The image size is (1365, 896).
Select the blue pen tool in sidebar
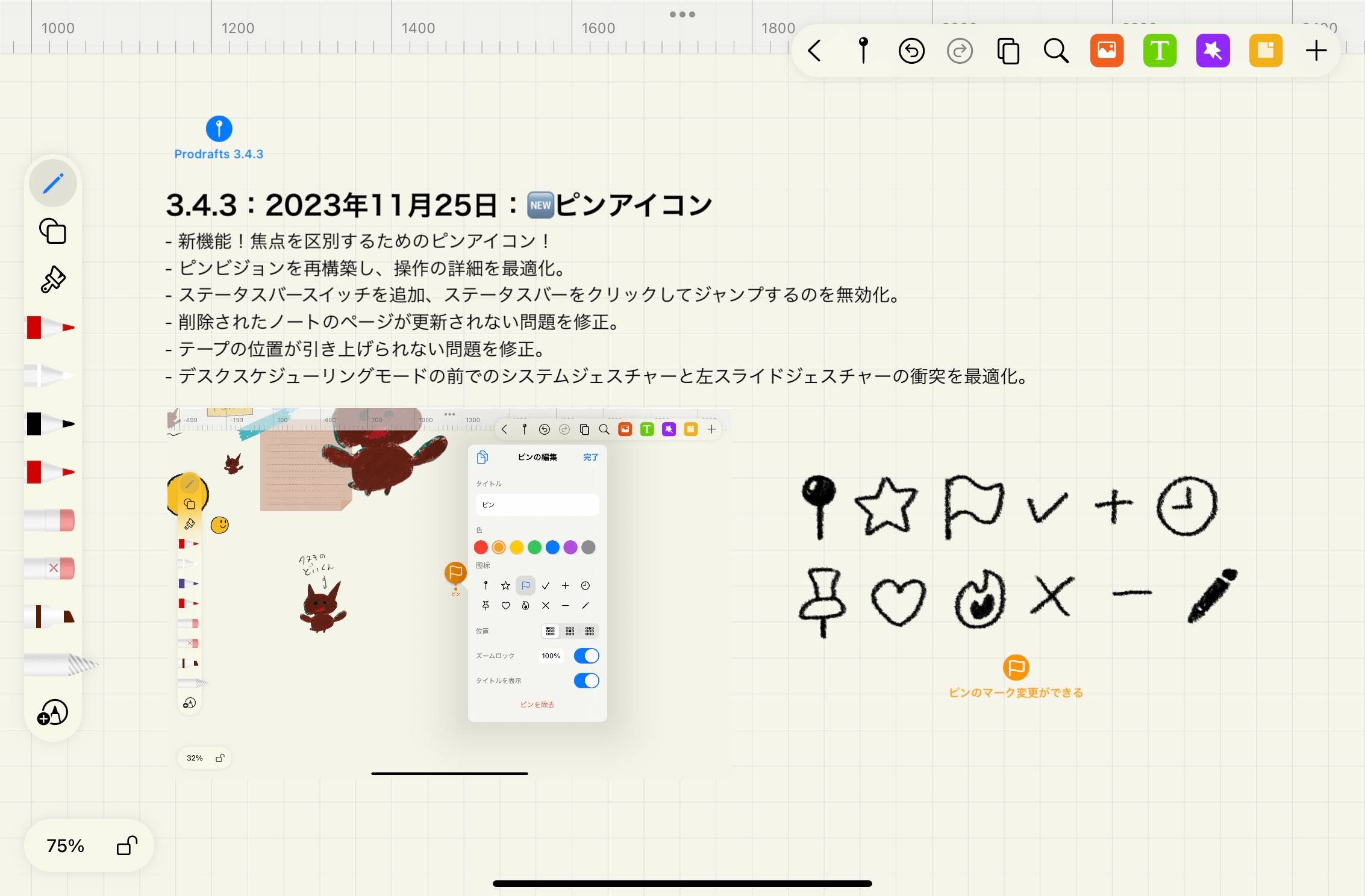(x=53, y=183)
